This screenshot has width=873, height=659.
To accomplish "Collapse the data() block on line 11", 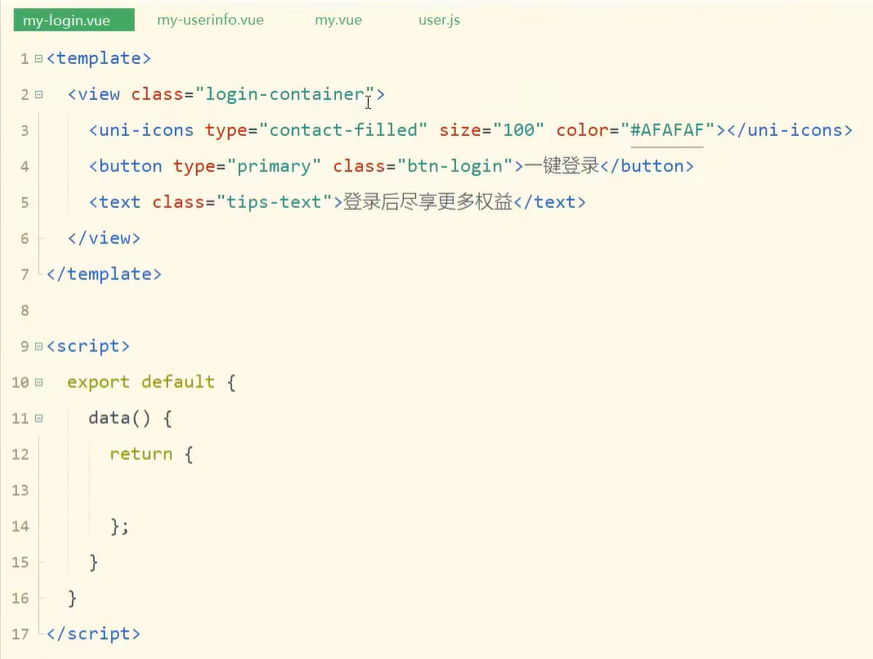I will pos(38,418).
